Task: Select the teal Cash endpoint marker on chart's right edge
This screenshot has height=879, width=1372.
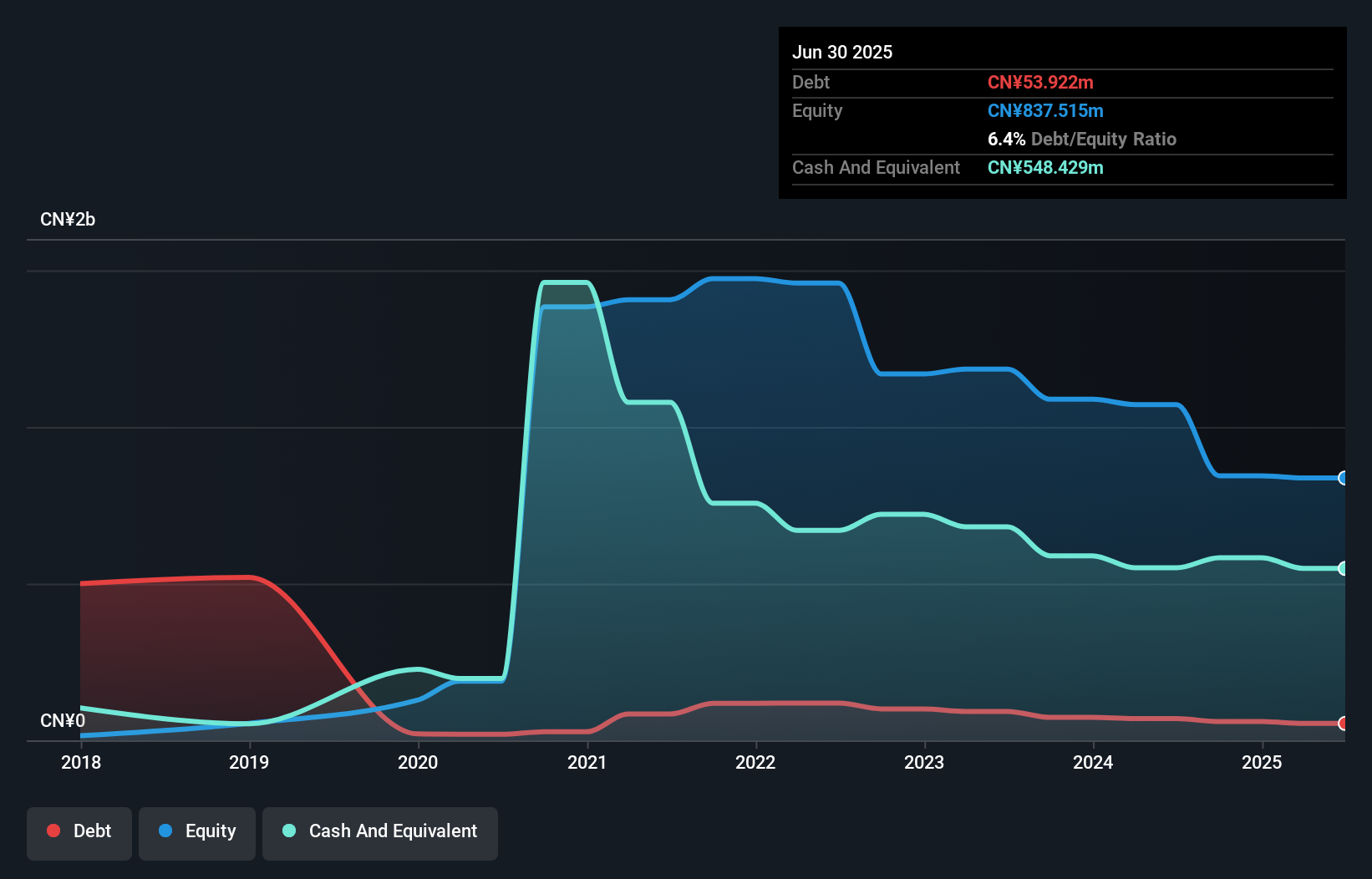Action: coord(1343,568)
